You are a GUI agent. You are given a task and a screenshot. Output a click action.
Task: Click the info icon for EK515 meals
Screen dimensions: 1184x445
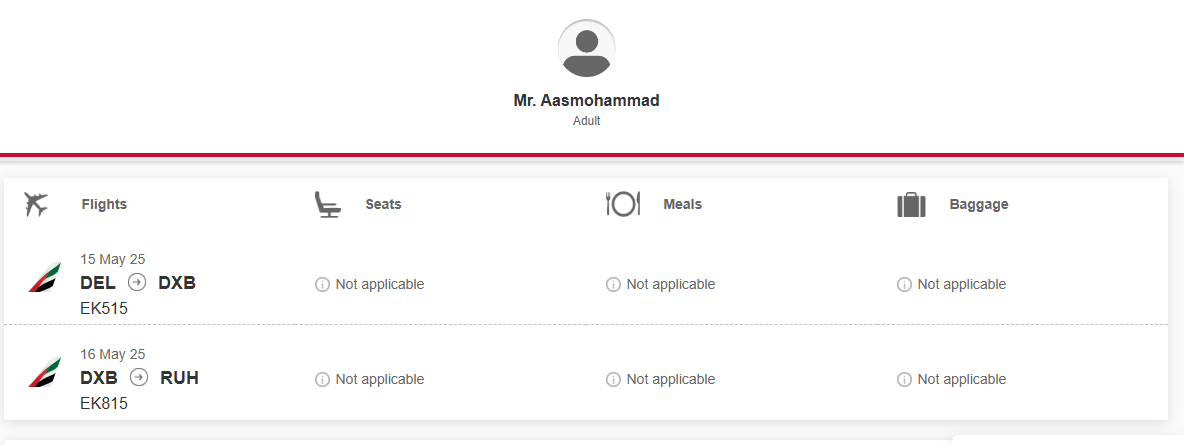(613, 285)
